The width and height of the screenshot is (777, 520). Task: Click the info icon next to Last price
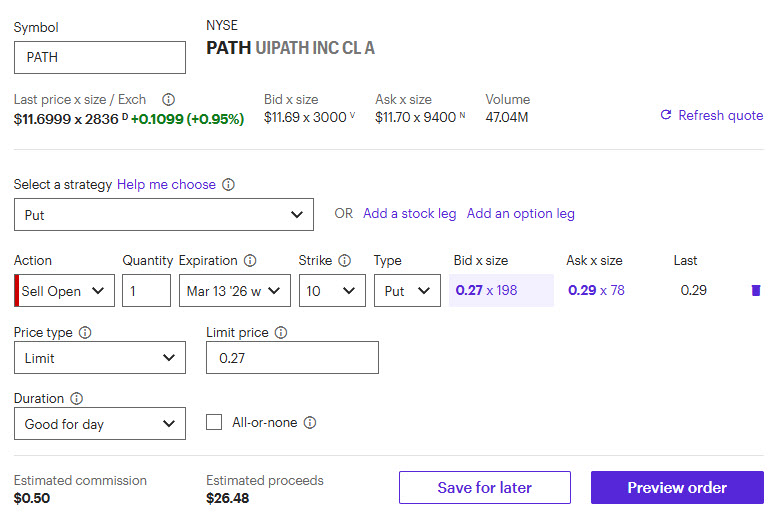[168, 99]
